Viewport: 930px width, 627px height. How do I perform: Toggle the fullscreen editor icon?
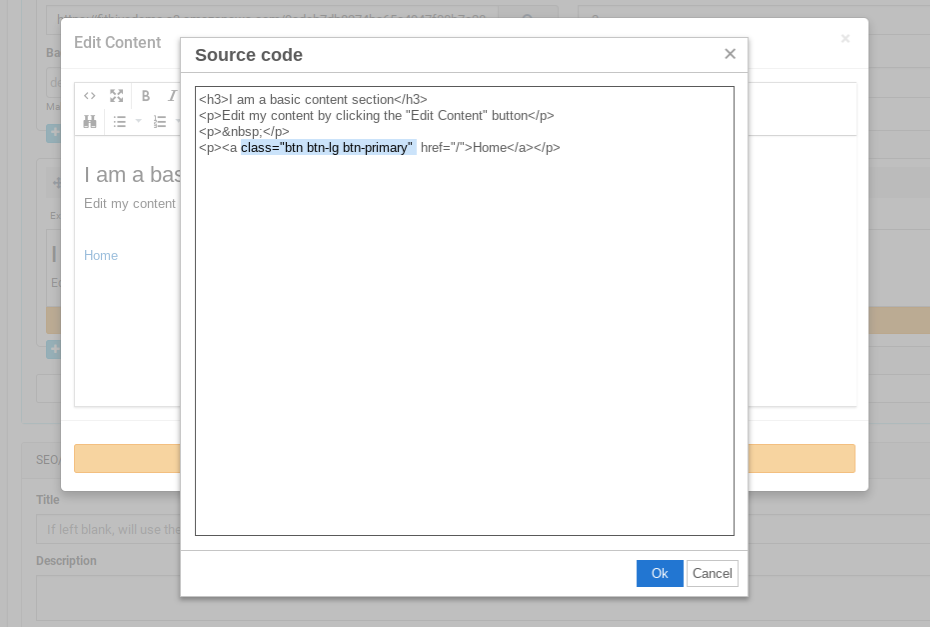(117, 96)
